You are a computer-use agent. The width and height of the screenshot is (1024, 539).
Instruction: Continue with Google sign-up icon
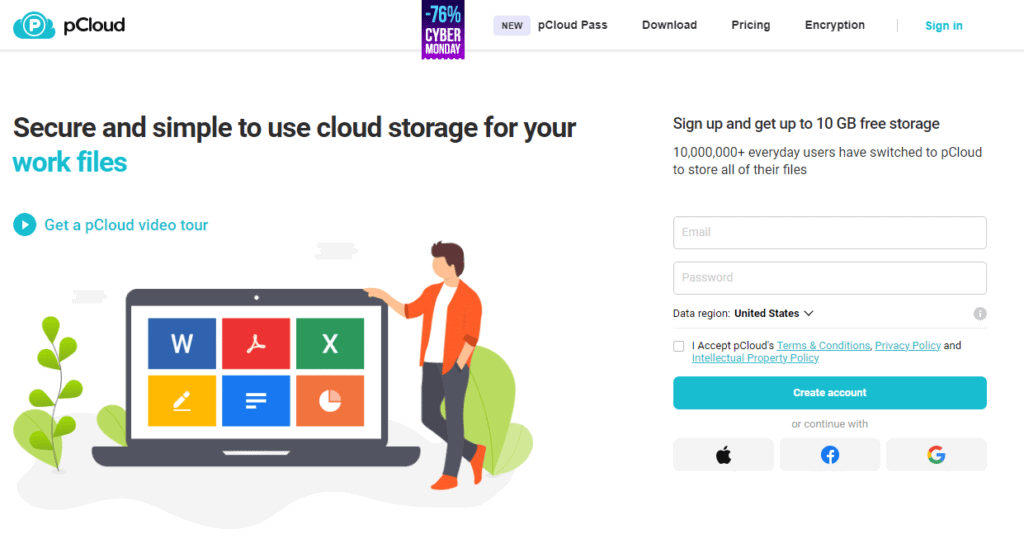936,455
